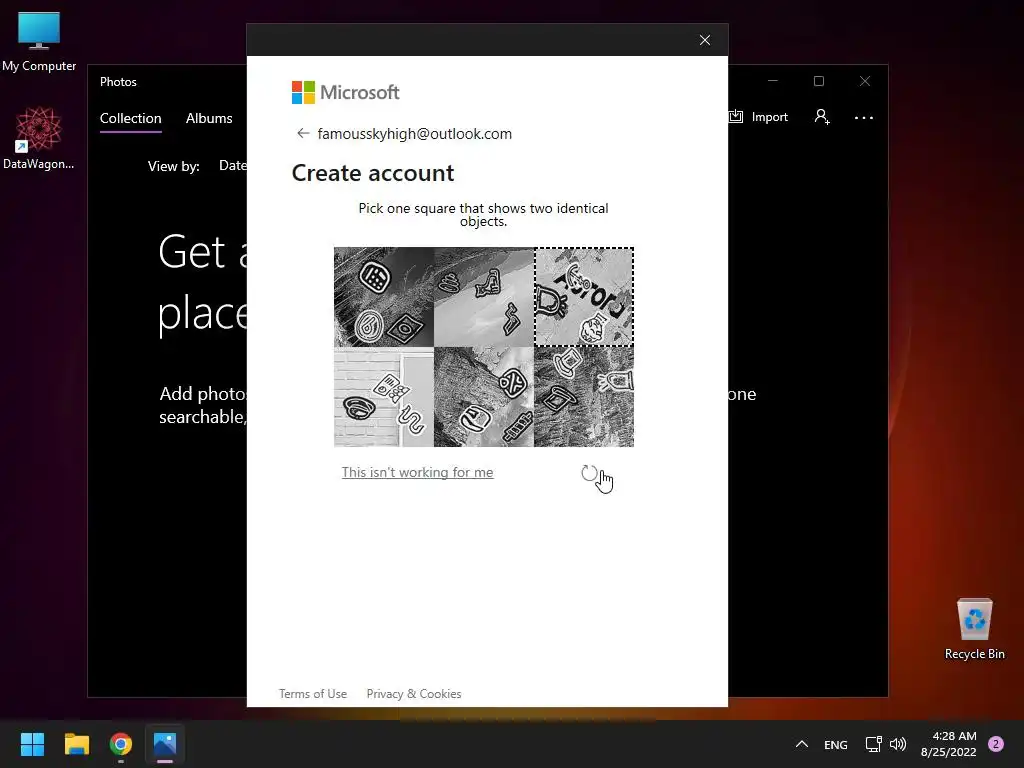The image size is (1024, 768).
Task: Open File Explorer from taskbar
Action: 76,744
